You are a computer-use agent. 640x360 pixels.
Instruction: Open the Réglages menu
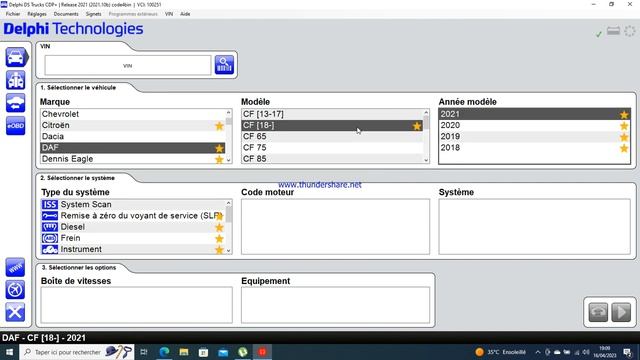pos(37,14)
